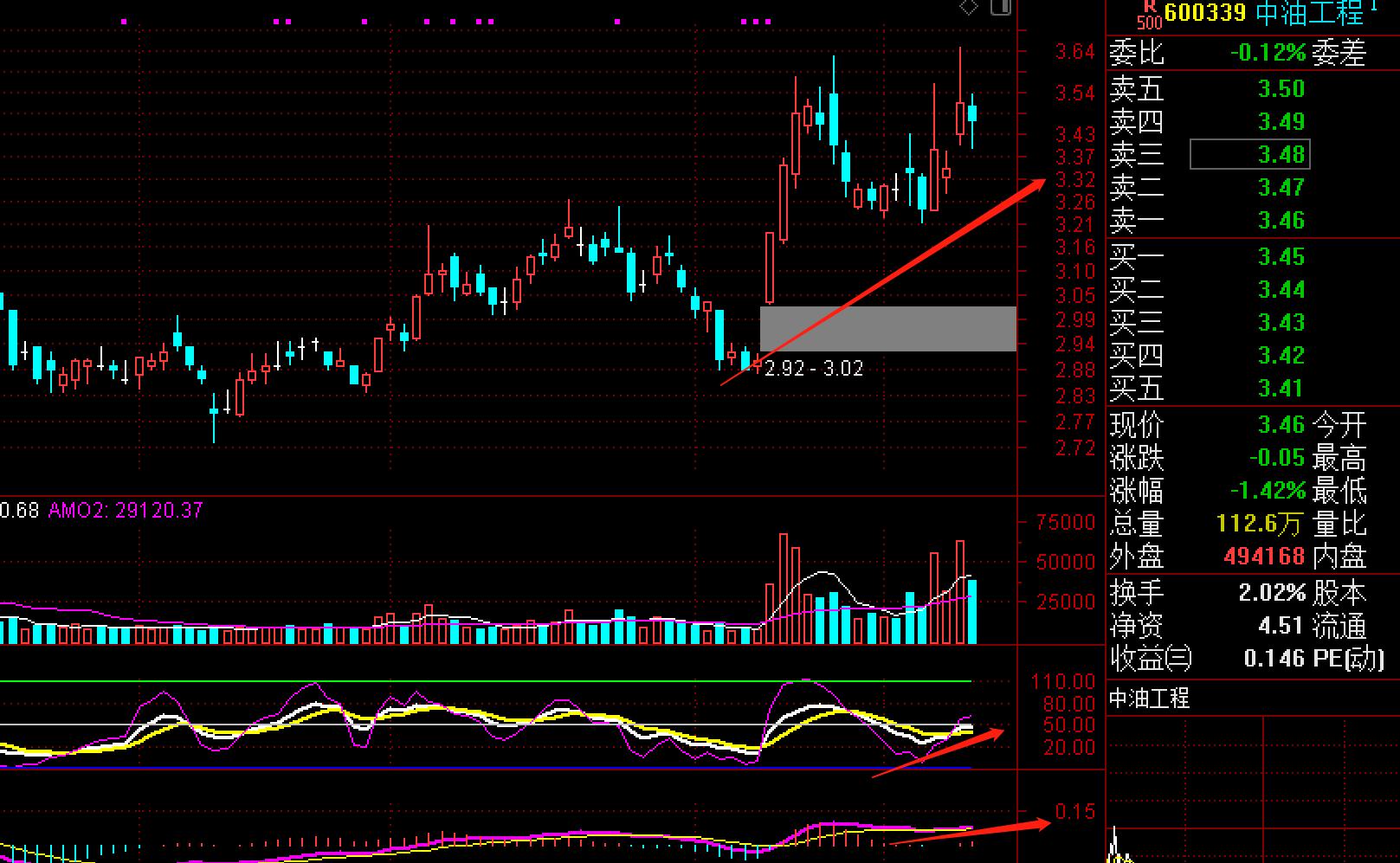Click the AMO2: 29120.37 indicator label
The height and width of the screenshot is (863, 1400).
click(126, 511)
